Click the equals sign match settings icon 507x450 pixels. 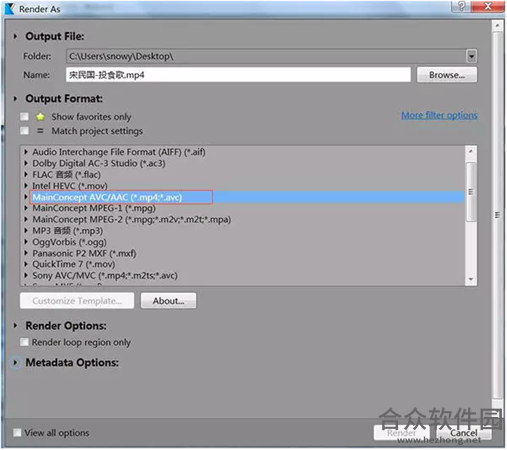coord(40,131)
